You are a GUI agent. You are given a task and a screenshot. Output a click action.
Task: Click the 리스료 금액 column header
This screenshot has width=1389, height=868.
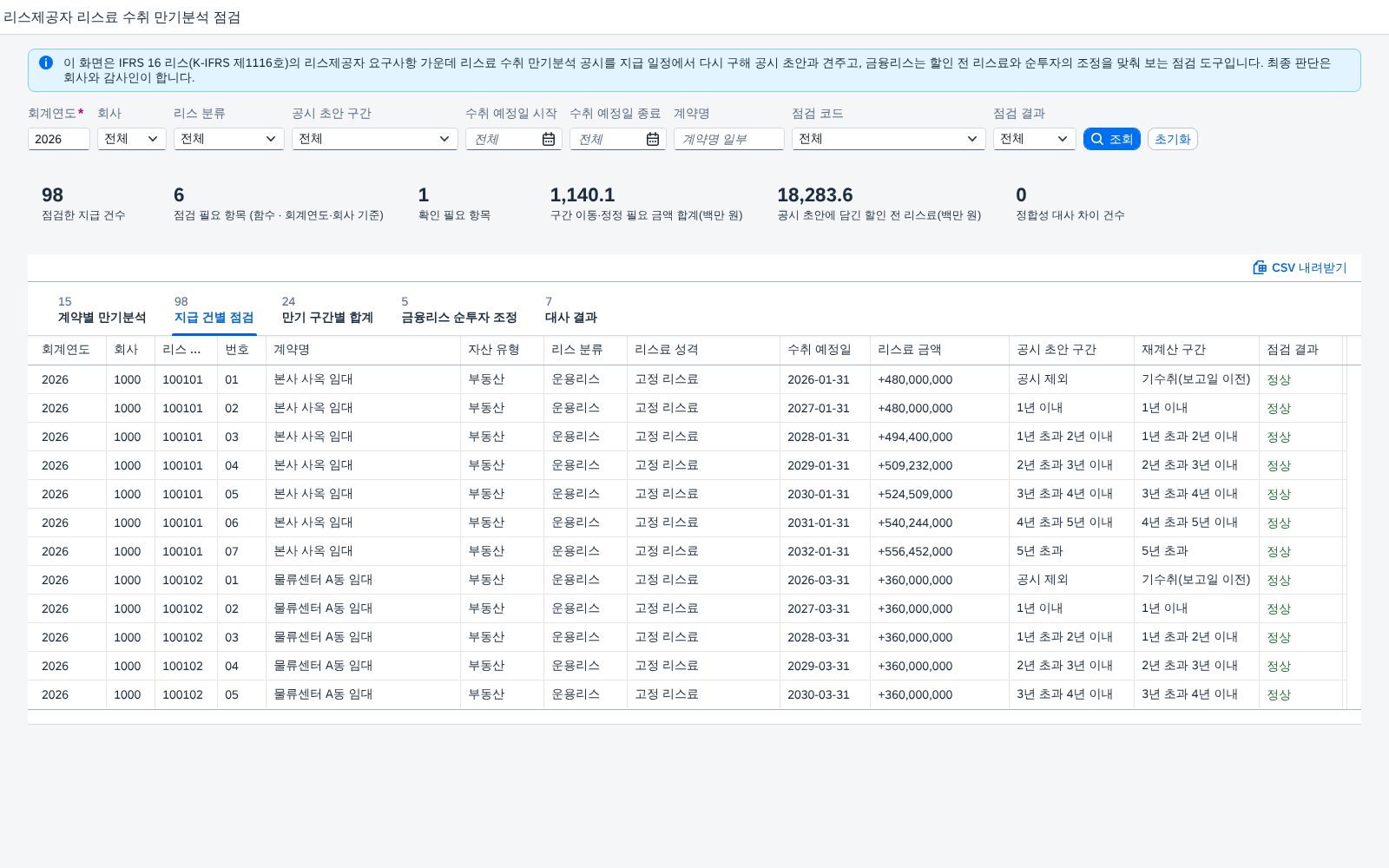[939, 350]
